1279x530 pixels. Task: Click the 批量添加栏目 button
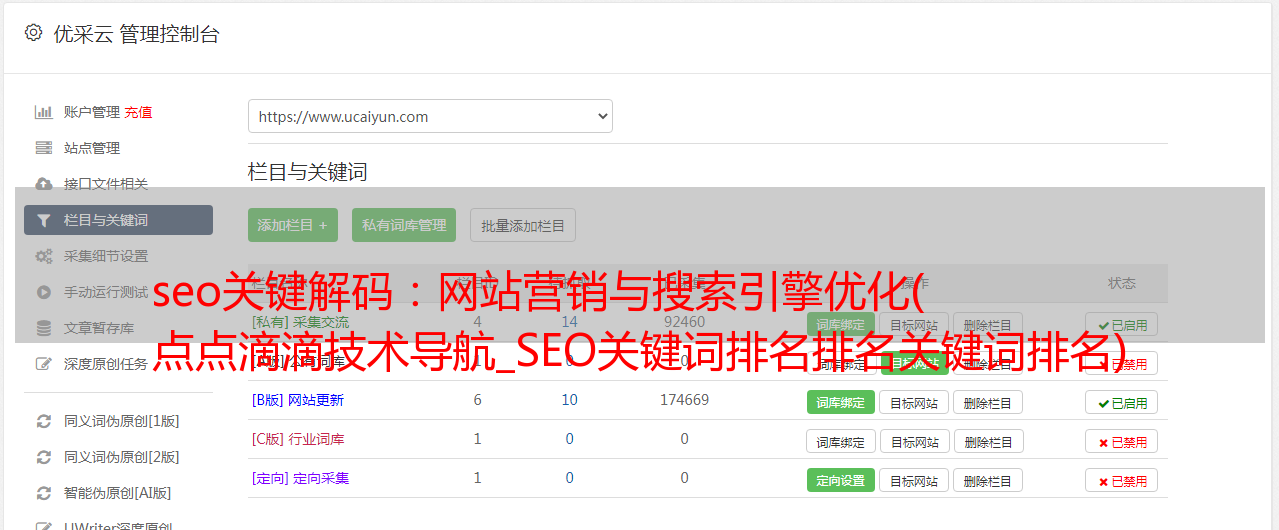523,225
